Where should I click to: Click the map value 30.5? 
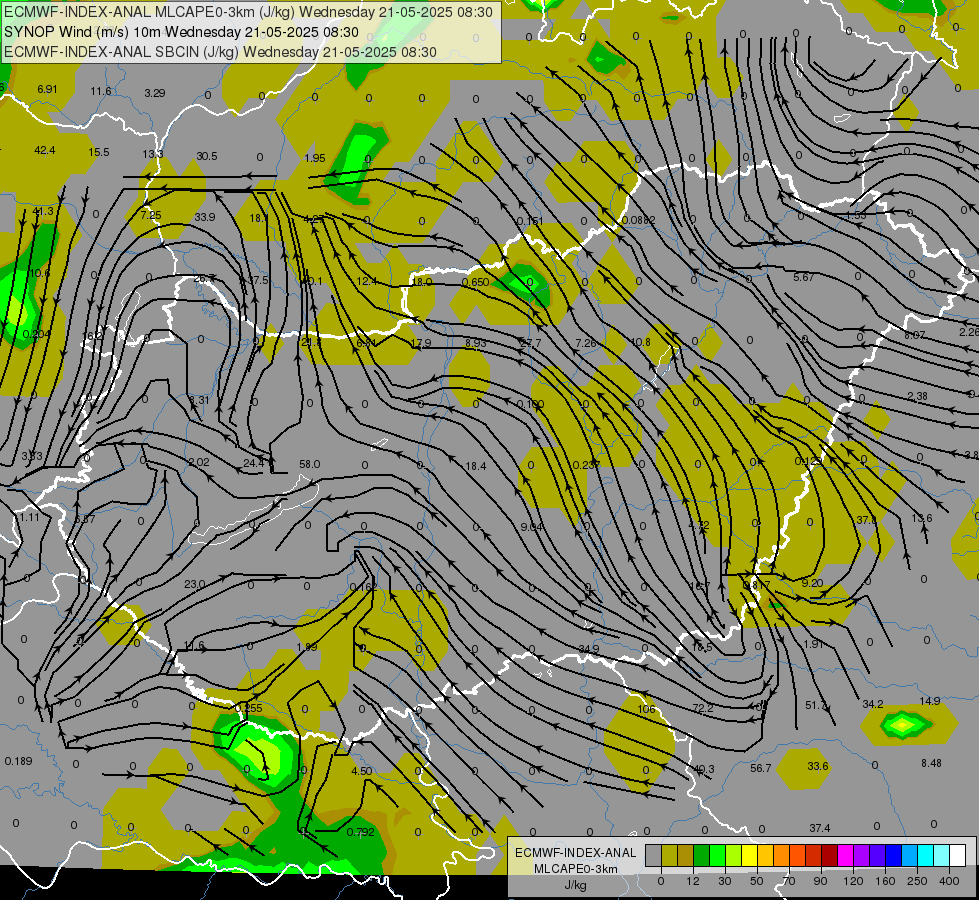tap(207, 156)
